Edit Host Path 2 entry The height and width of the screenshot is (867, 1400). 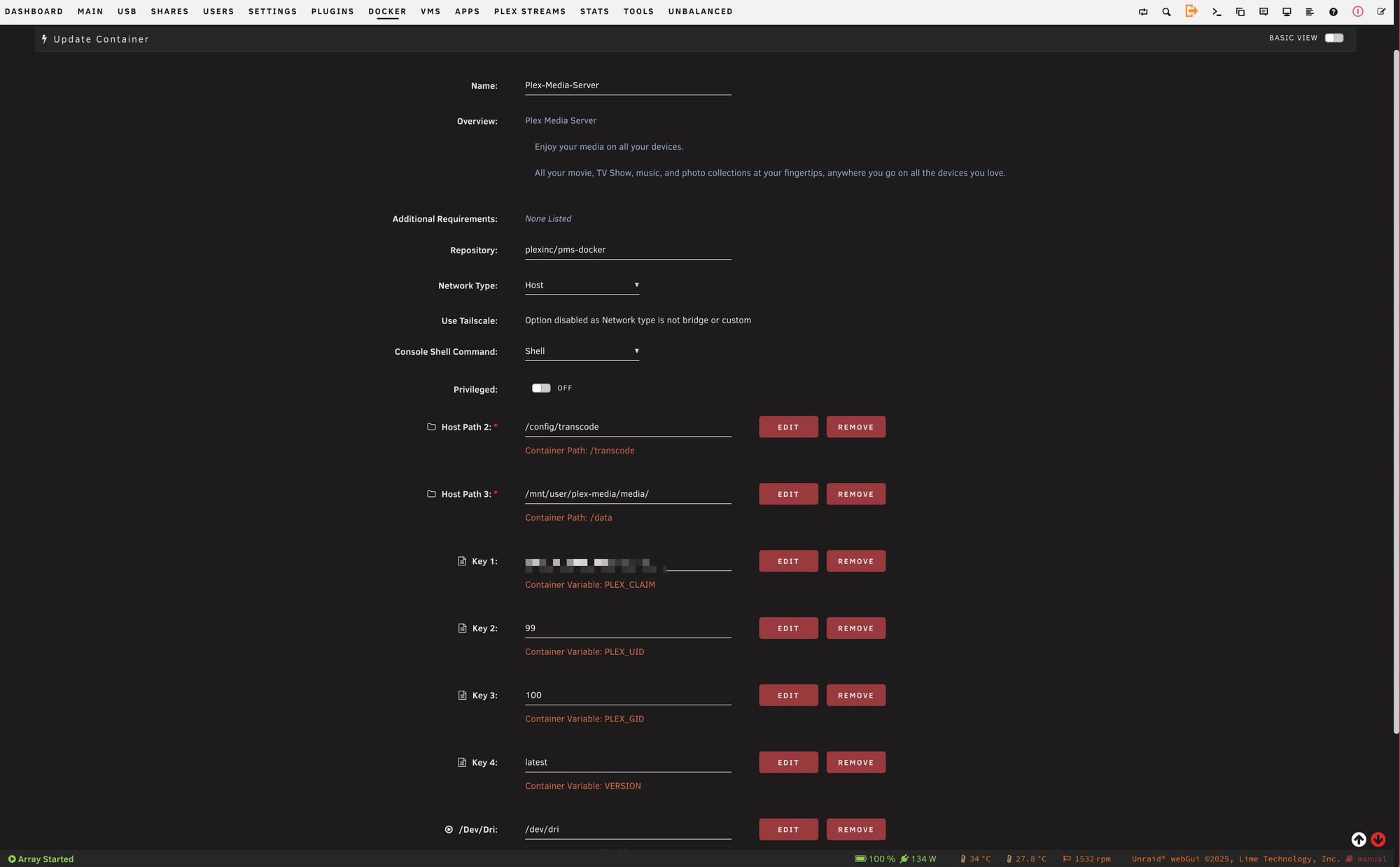pos(788,427)
